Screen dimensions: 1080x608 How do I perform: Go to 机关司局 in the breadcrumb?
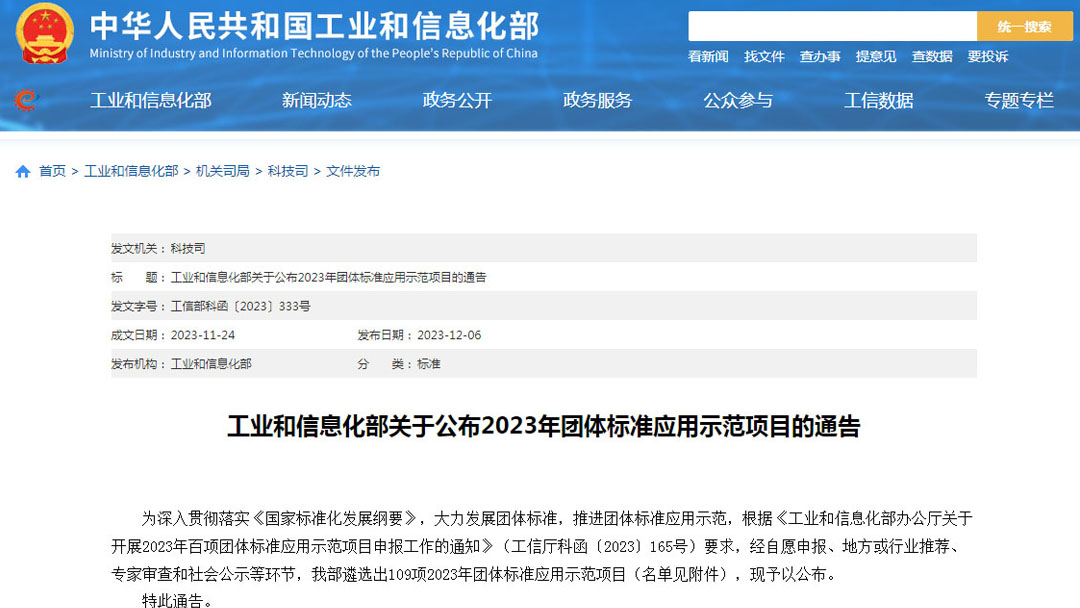coord(223,172)
